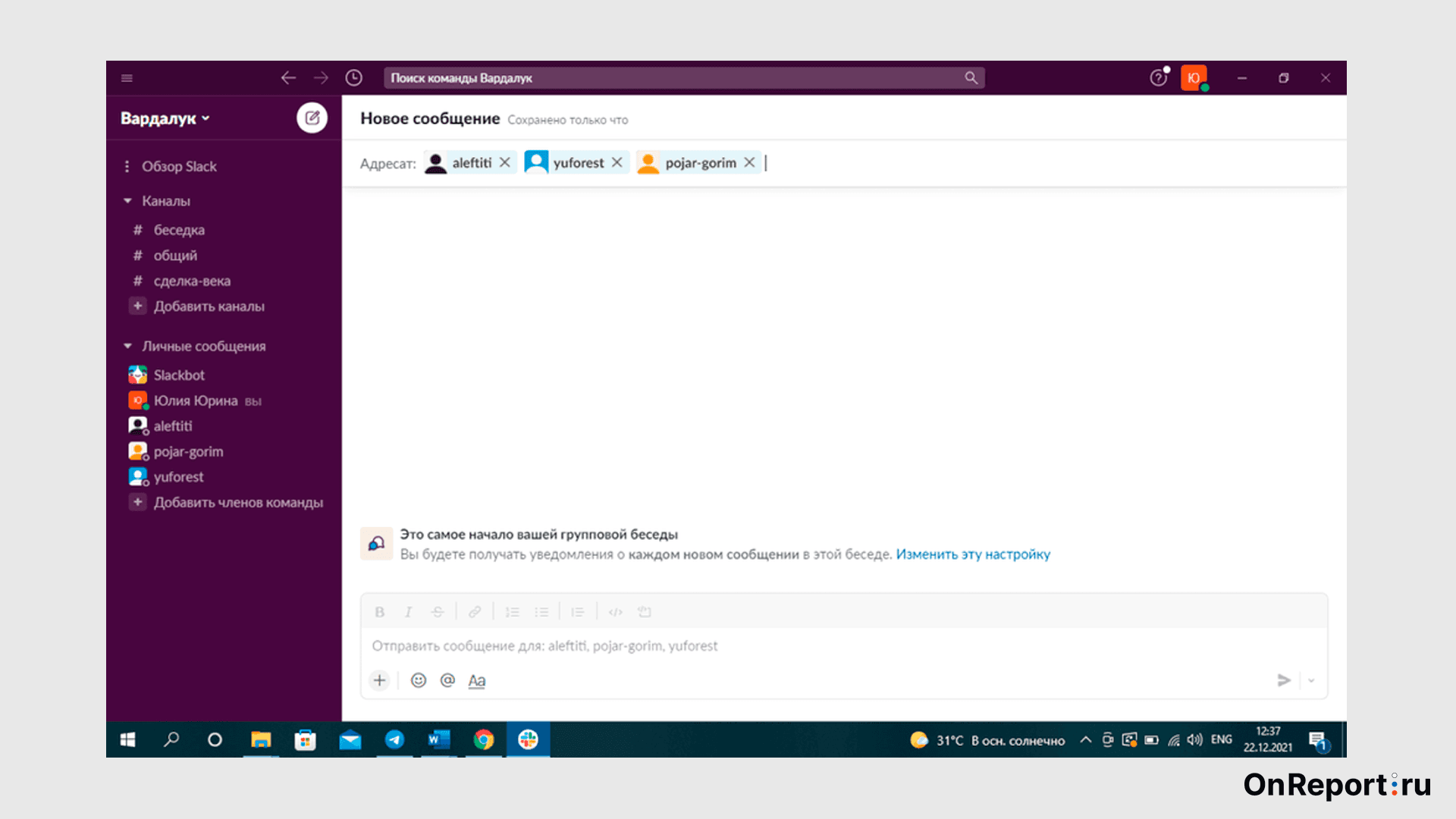Click the message text field

point(844,646)
